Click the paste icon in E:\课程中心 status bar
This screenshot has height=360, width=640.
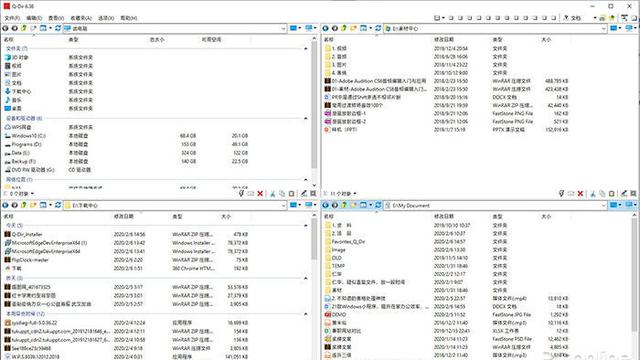[x=611, y=193]
